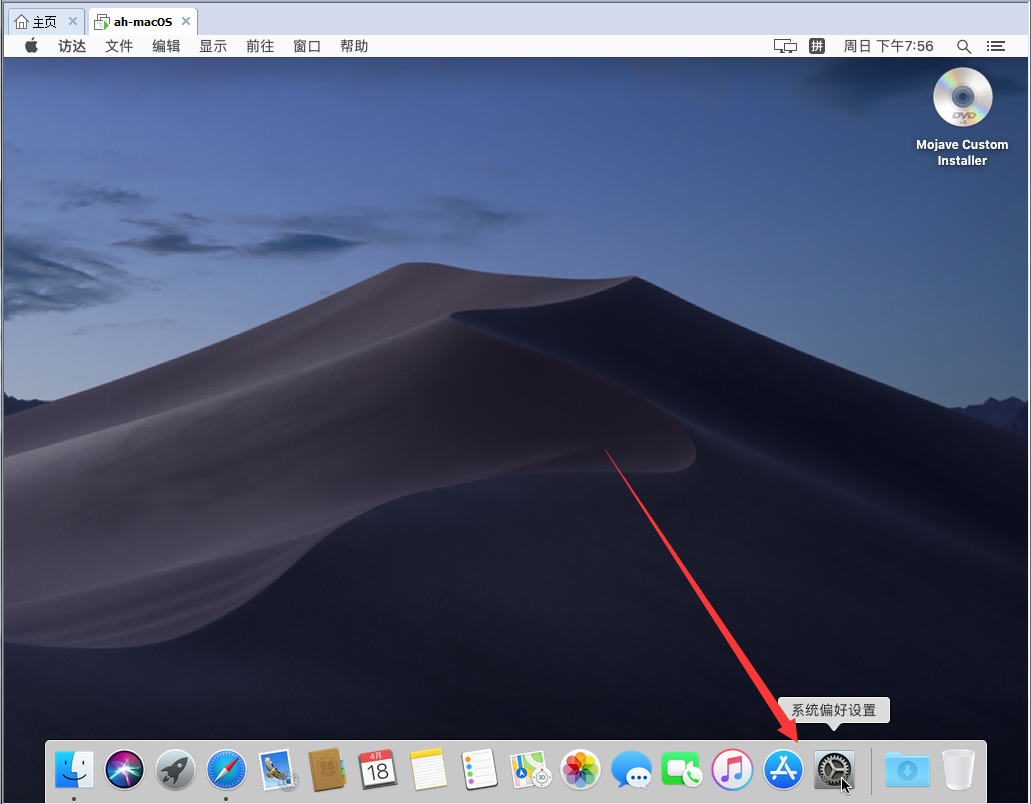The image size is (1031, 804).
Task: Launch Safari browser from dock
Action: (x=226, y=770)
